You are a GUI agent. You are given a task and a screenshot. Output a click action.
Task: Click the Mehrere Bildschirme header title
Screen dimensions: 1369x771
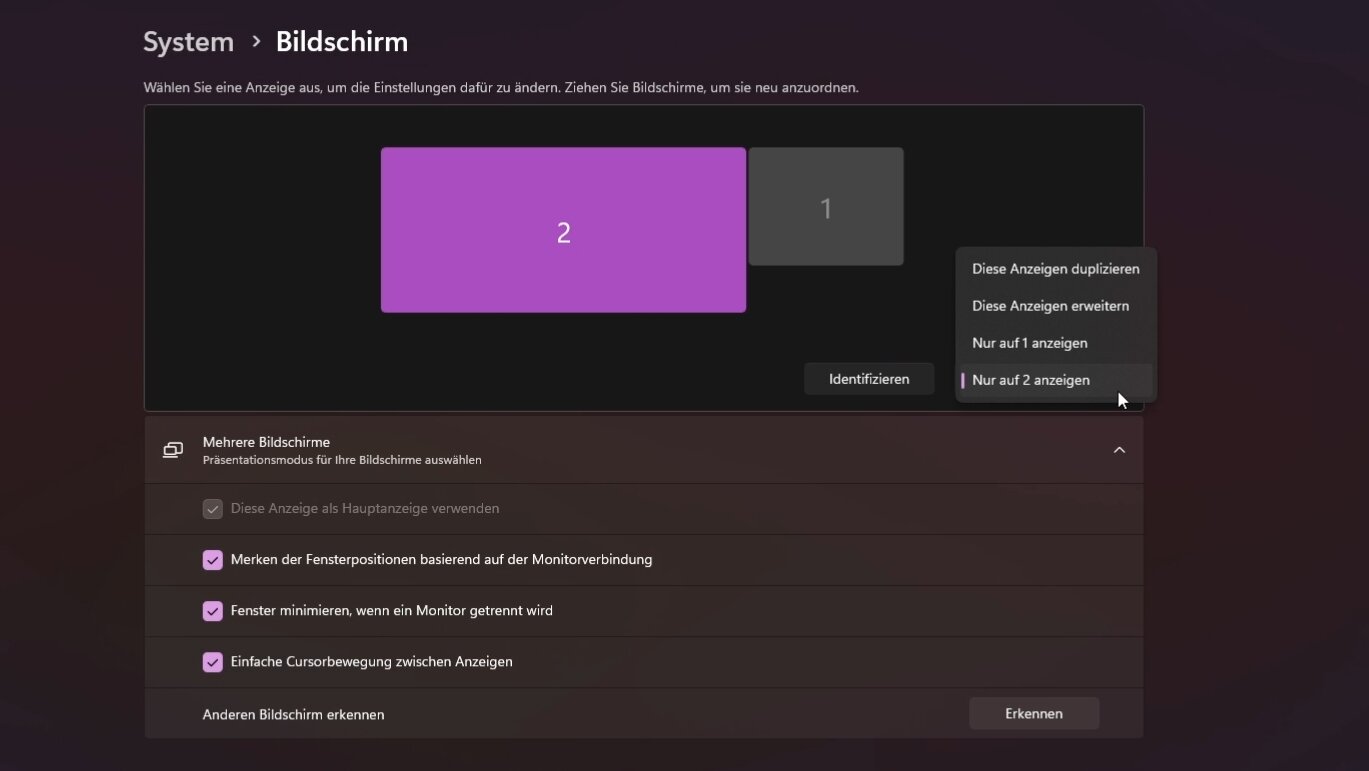(x=266, y=442)
